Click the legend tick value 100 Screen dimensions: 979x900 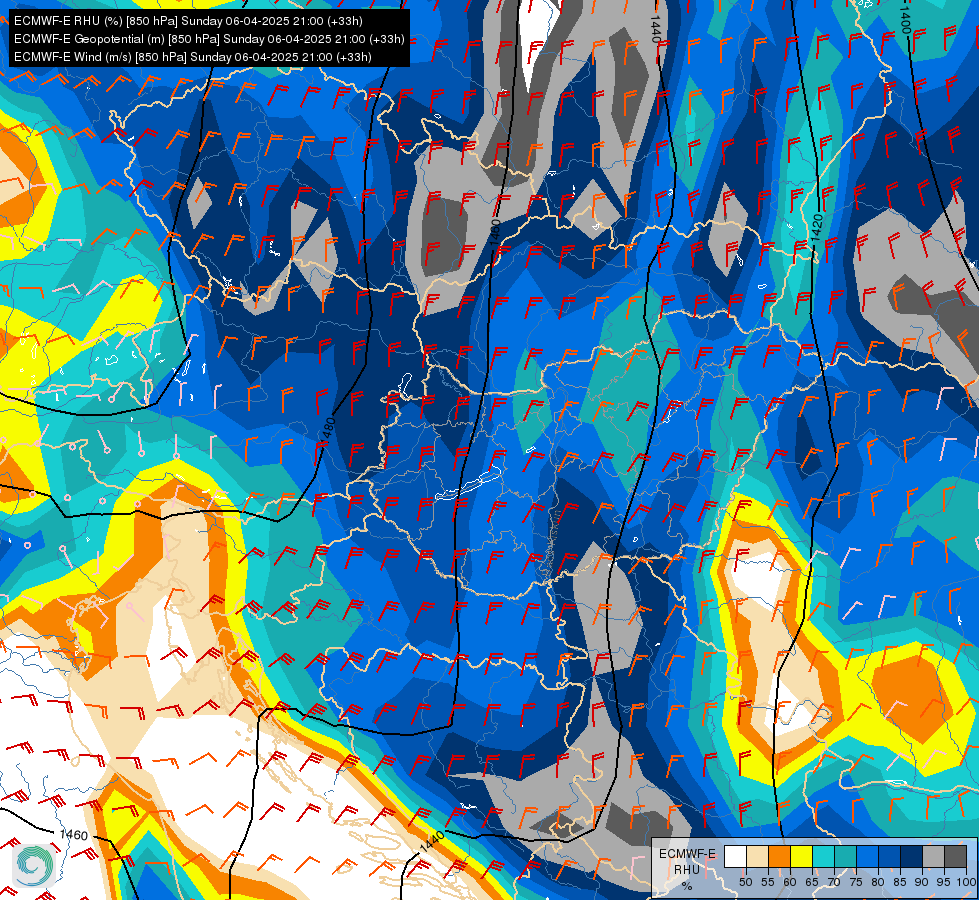(x=966, y=882)
